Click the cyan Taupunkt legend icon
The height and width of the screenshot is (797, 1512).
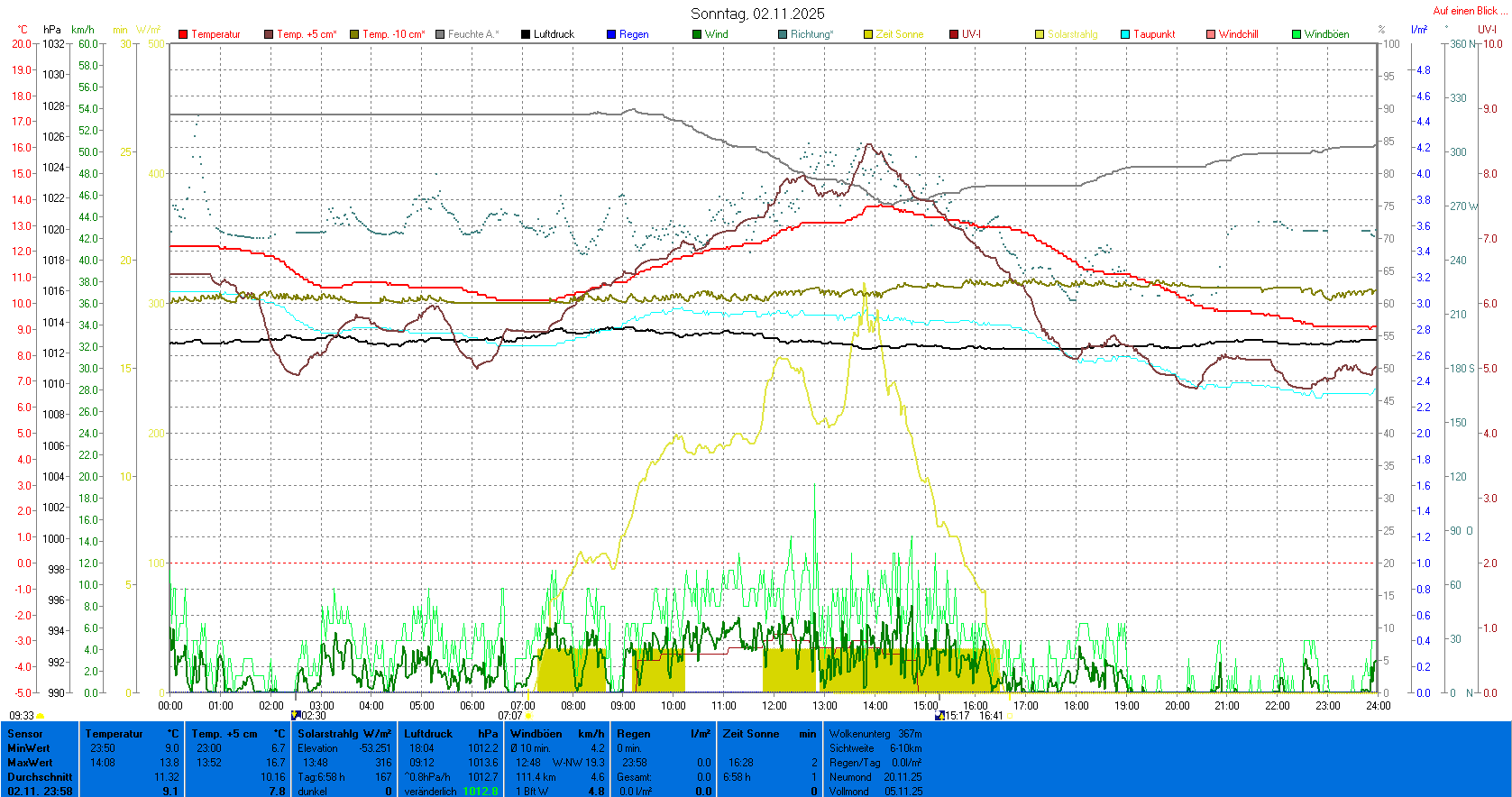pos(1125,34)
